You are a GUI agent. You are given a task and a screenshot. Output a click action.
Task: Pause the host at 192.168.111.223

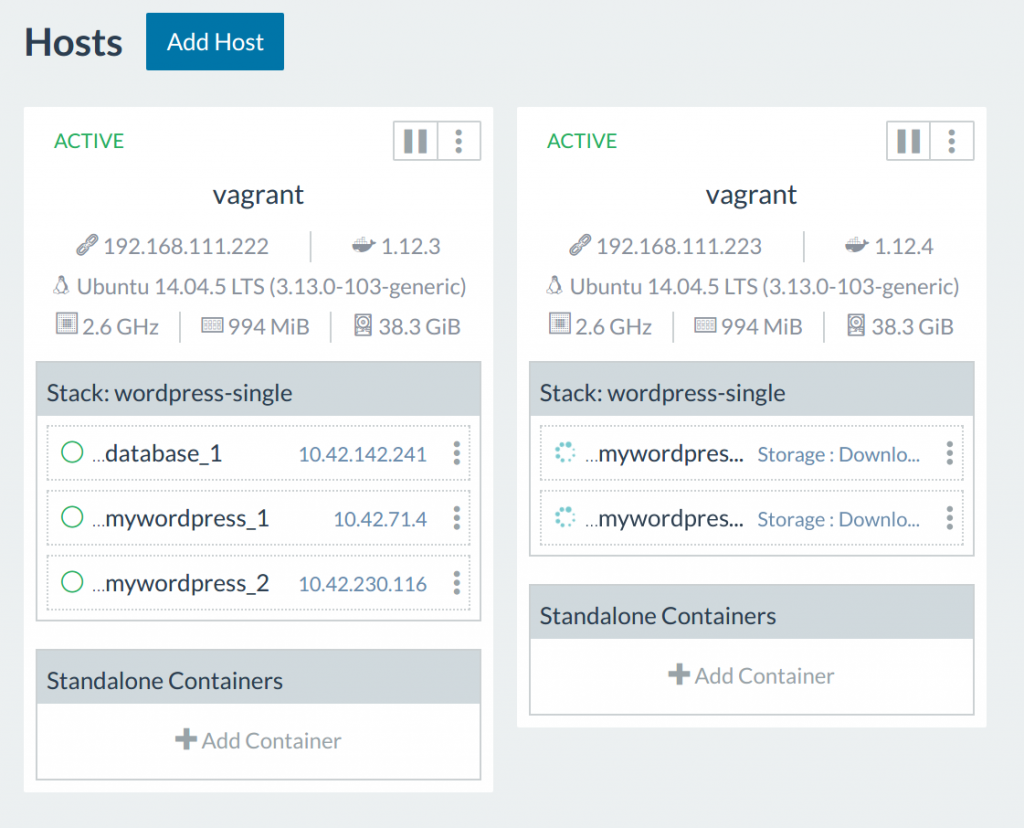[908, 141]
